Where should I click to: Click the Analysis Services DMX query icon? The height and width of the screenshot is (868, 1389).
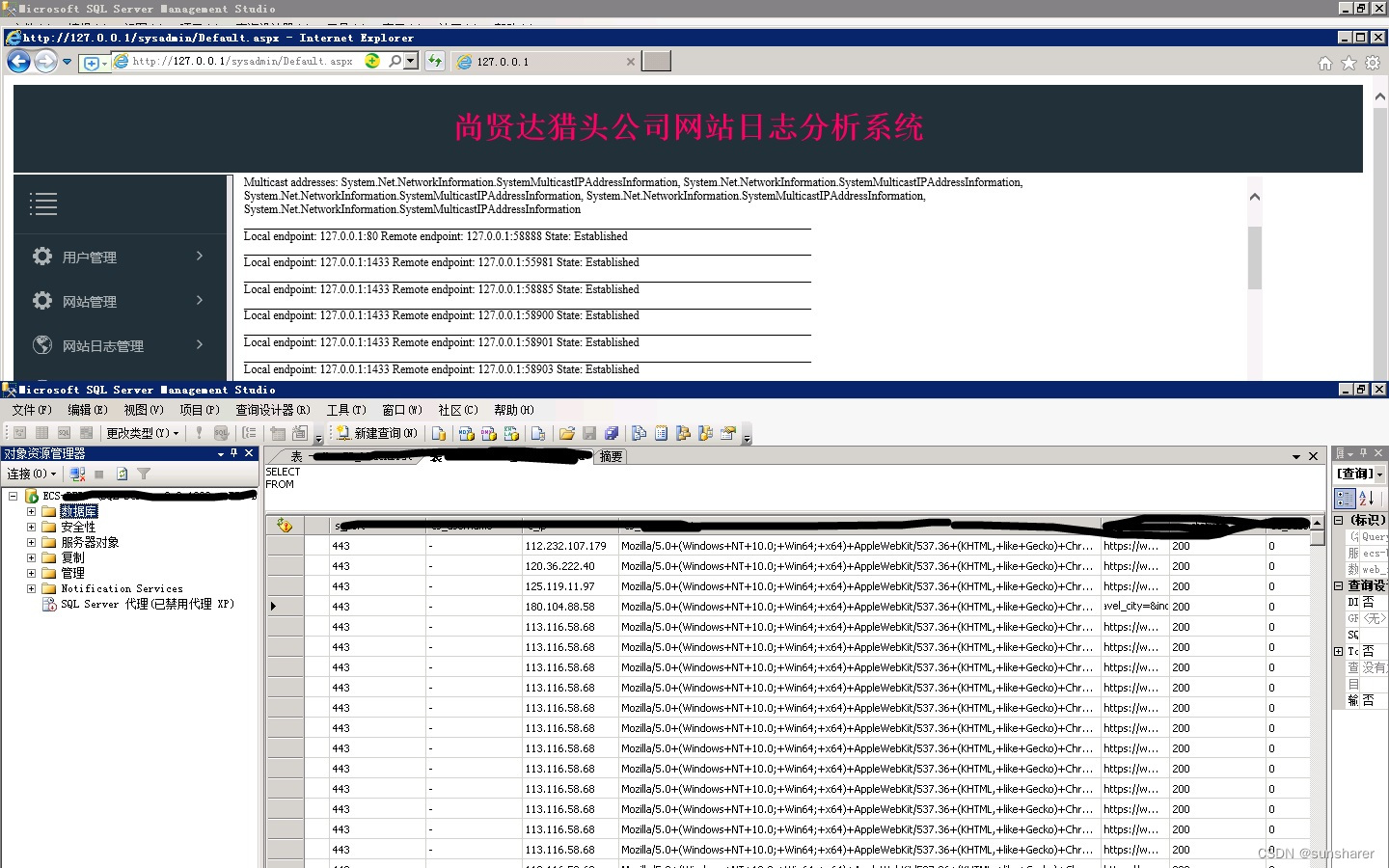click(x=489, y=433)
